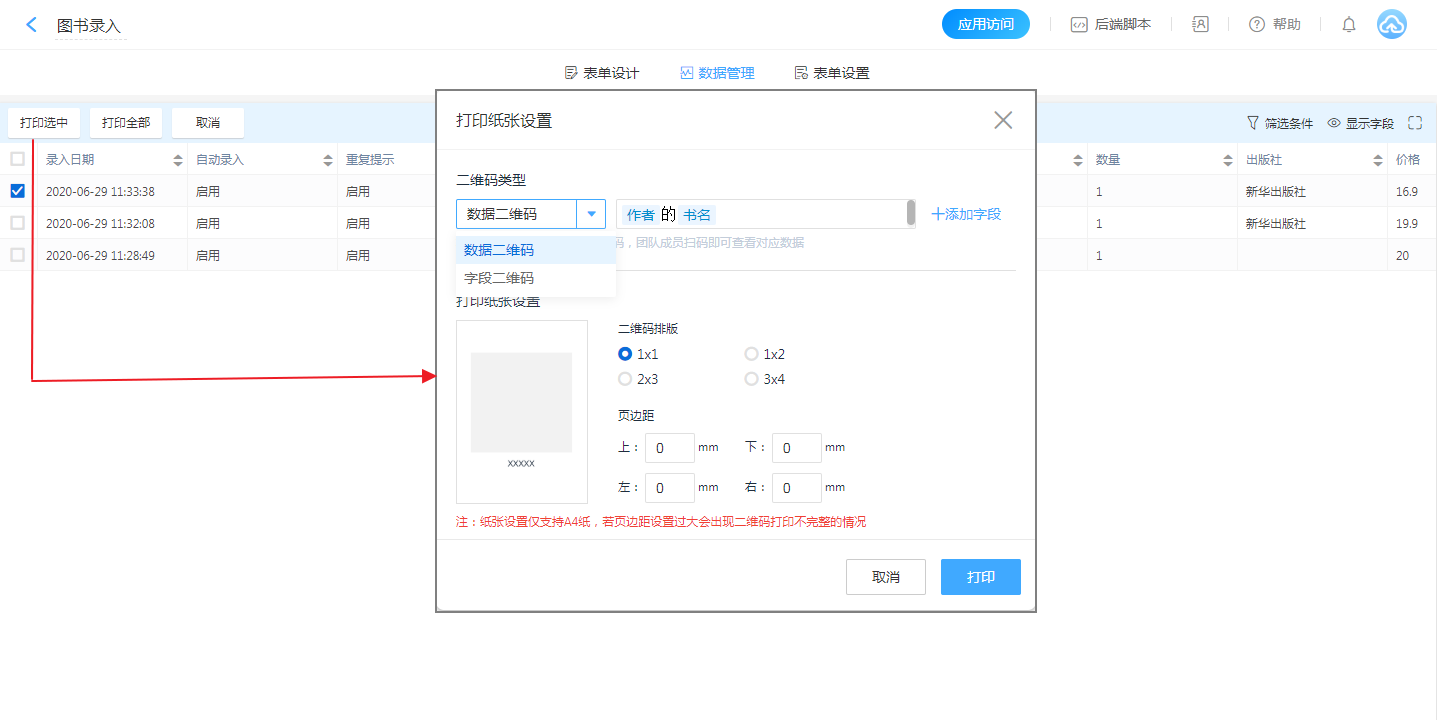Image resolution: width=1437 pixels, height=720 pixels.
Task: Sort by 出版社 column arrows
Action: 1380,160
